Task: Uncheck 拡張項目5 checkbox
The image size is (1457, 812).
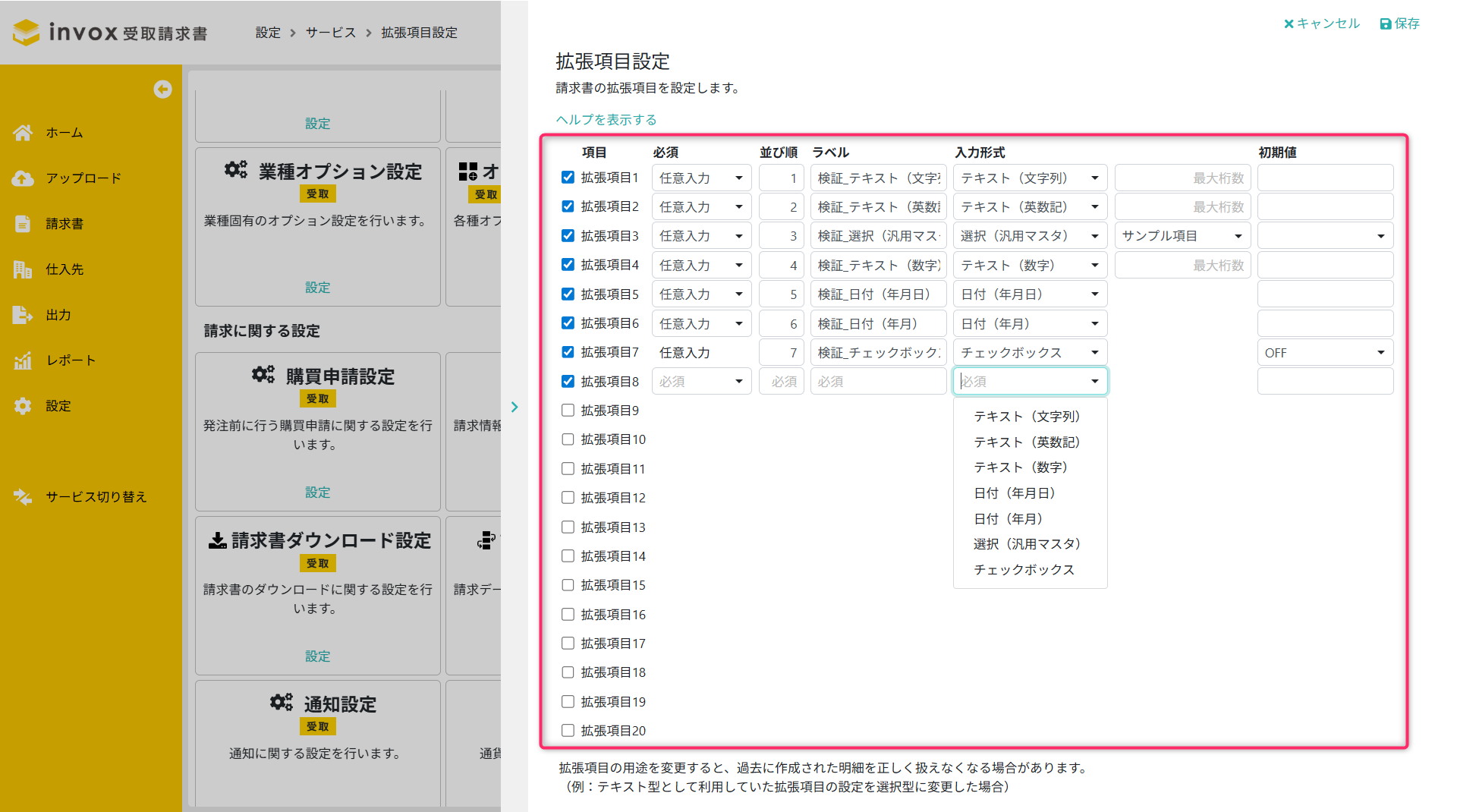Action: pyautogui.click(x=568, y=294)
